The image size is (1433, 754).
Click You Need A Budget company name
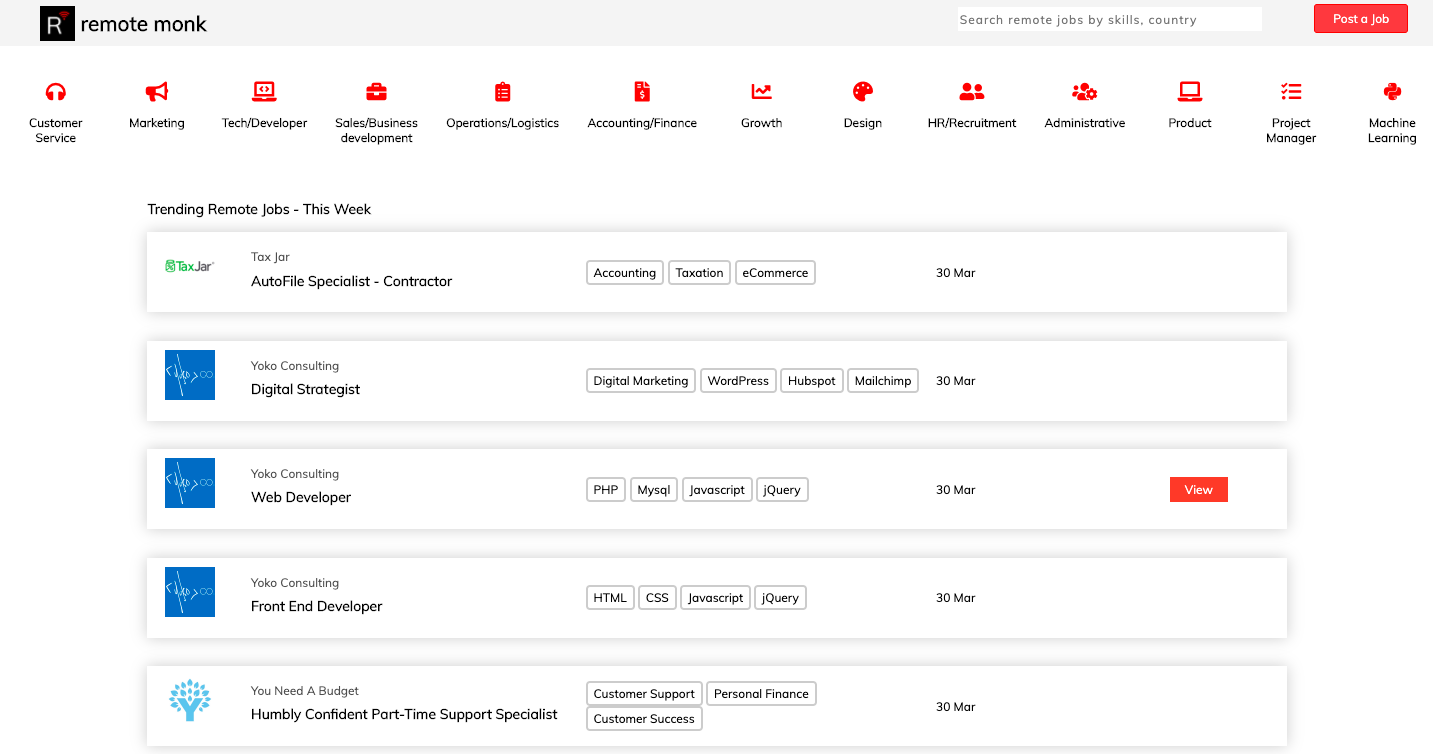305,691
